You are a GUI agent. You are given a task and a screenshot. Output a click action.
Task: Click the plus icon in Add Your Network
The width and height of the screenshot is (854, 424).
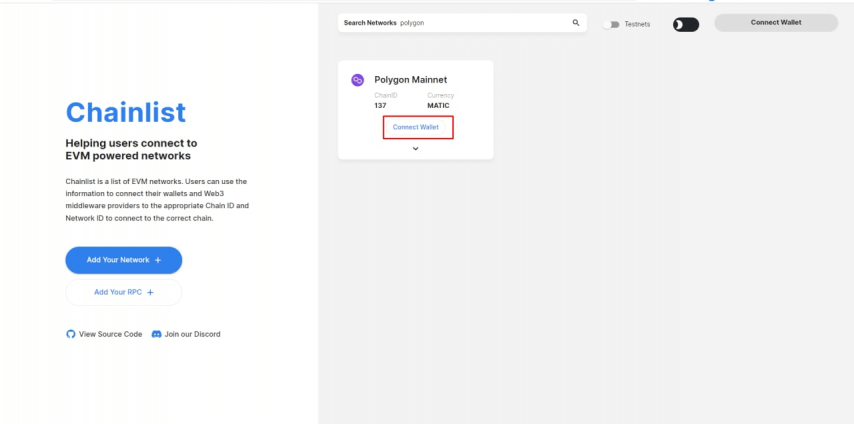pos(158,260)
